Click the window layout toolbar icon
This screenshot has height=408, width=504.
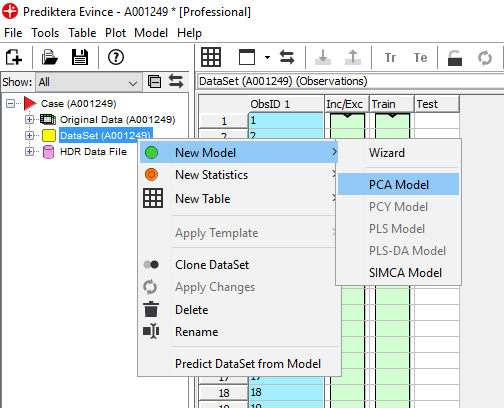click(x=247, y=57)
